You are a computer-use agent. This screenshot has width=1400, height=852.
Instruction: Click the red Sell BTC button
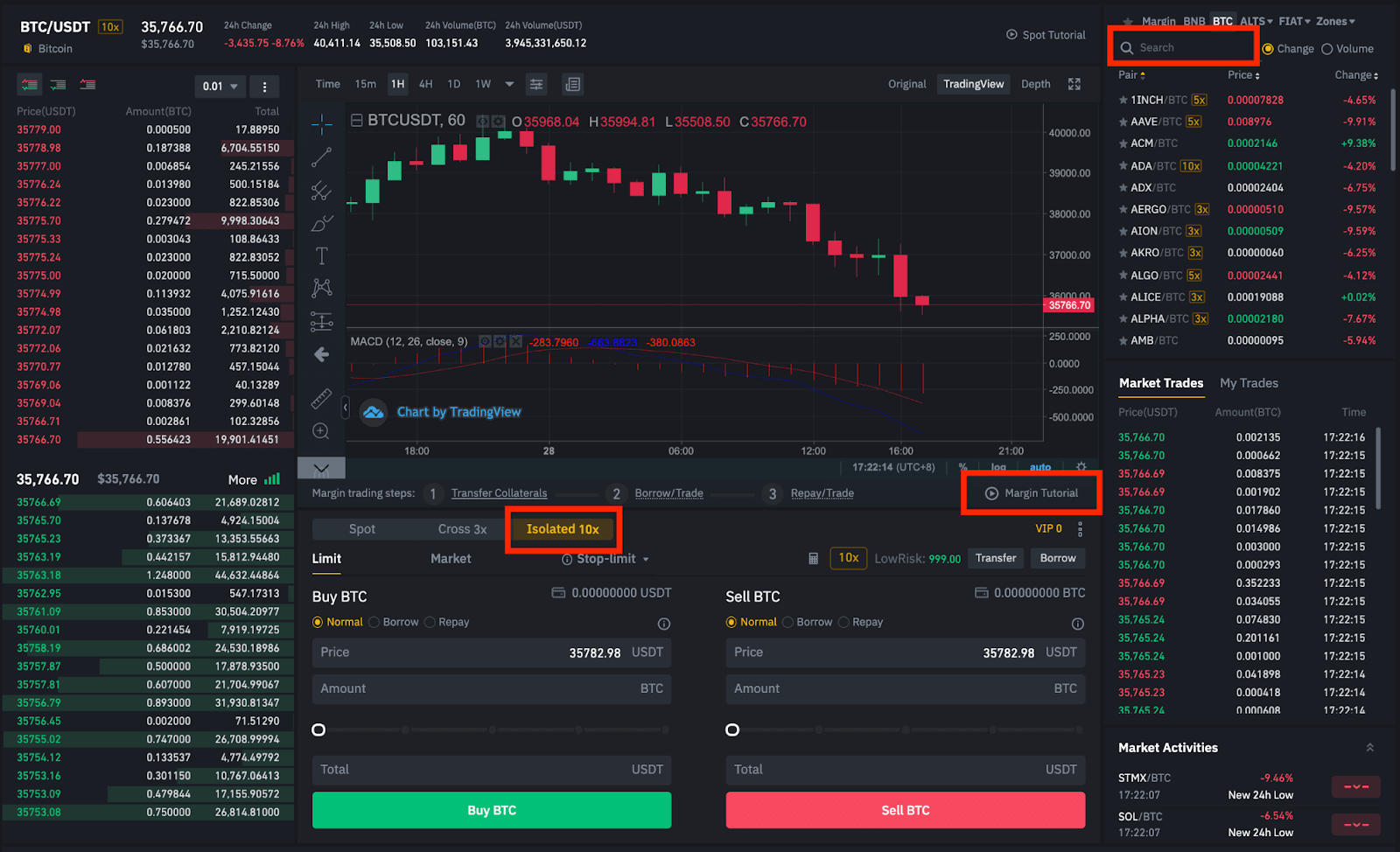click(906, 810)
